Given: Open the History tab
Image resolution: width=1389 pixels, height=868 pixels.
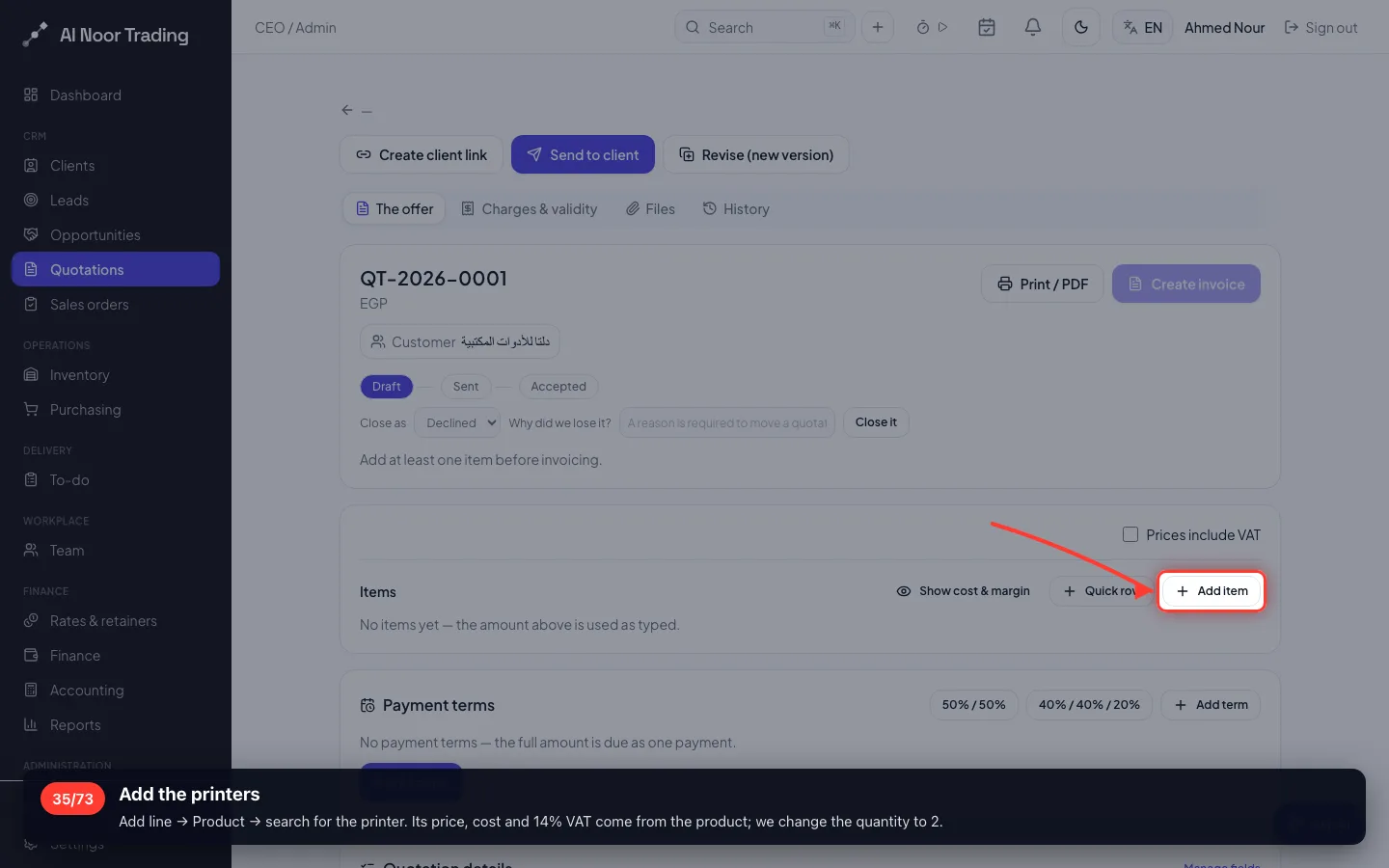Looking at the screenshot, I should [x=736, y=208].
